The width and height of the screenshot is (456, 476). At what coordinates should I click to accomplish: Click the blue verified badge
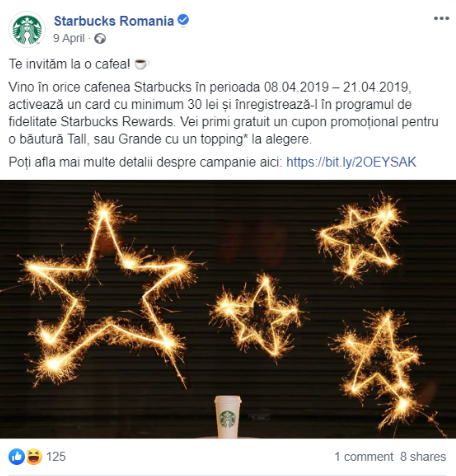pos(183,20)
